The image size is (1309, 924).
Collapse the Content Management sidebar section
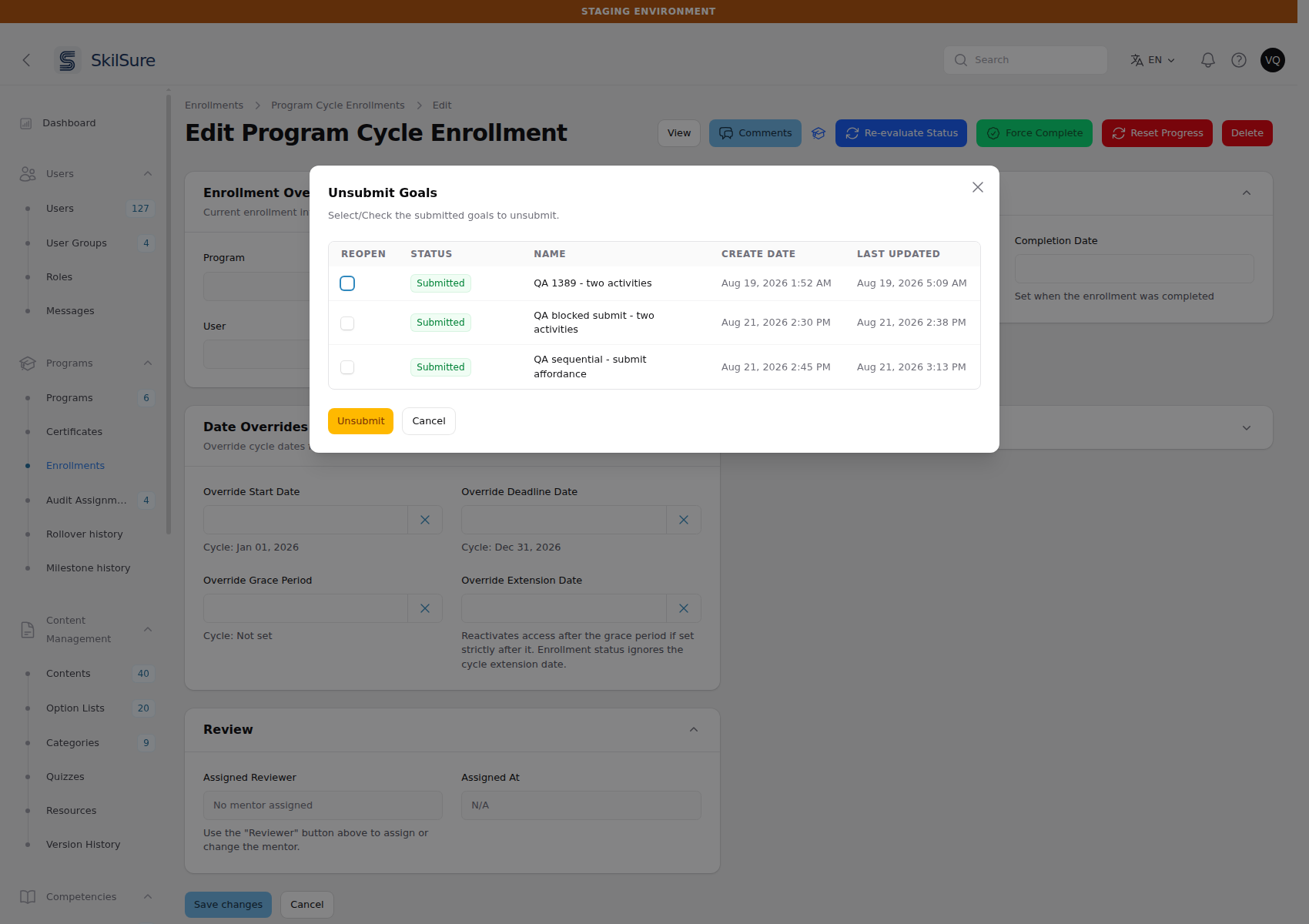[x=148, y=630]
